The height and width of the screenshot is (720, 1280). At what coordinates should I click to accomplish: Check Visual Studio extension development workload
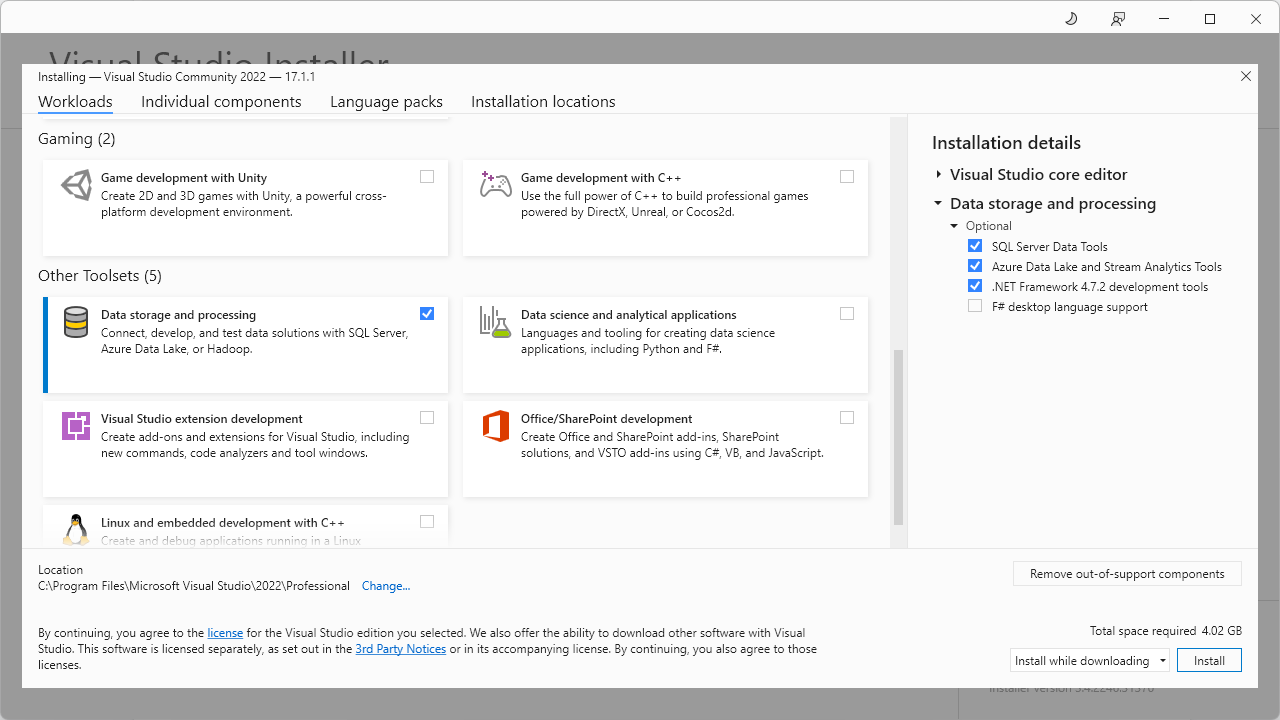click(x=427, y=418)
